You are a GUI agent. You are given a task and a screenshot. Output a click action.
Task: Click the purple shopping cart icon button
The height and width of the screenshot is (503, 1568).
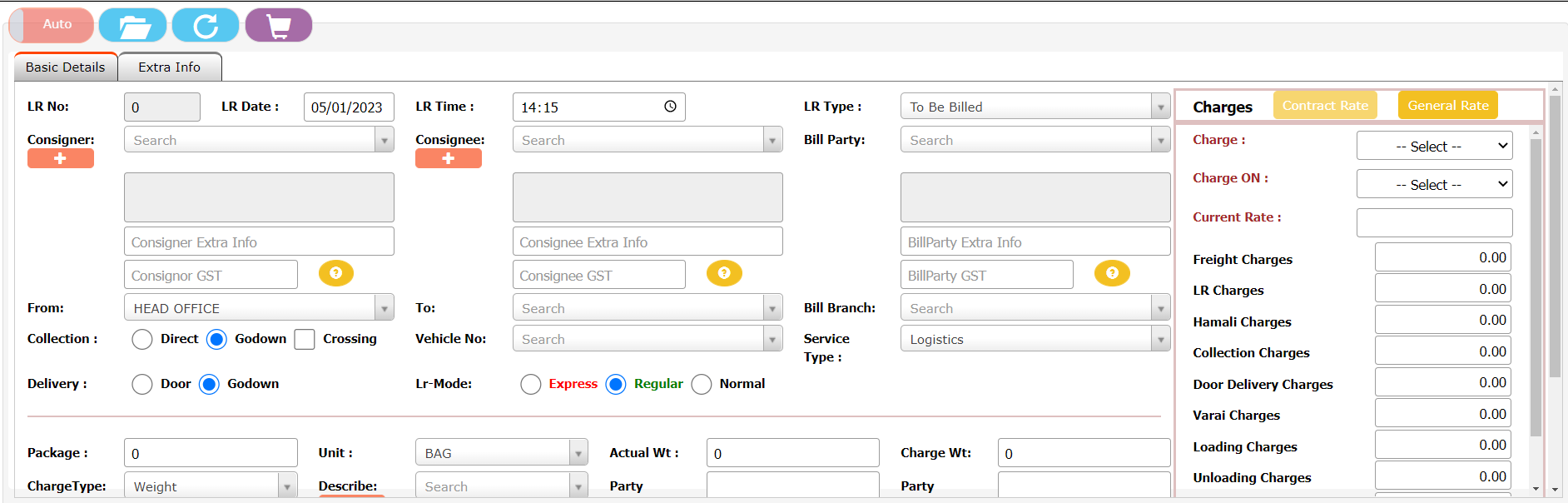(x=279, y=25)
